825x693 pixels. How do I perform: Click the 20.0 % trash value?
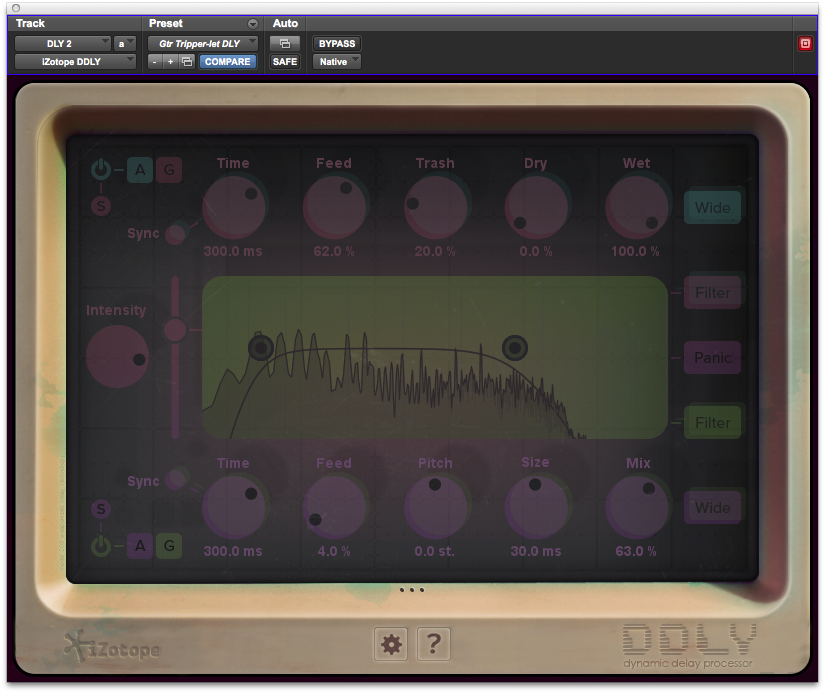coord(435,252)
